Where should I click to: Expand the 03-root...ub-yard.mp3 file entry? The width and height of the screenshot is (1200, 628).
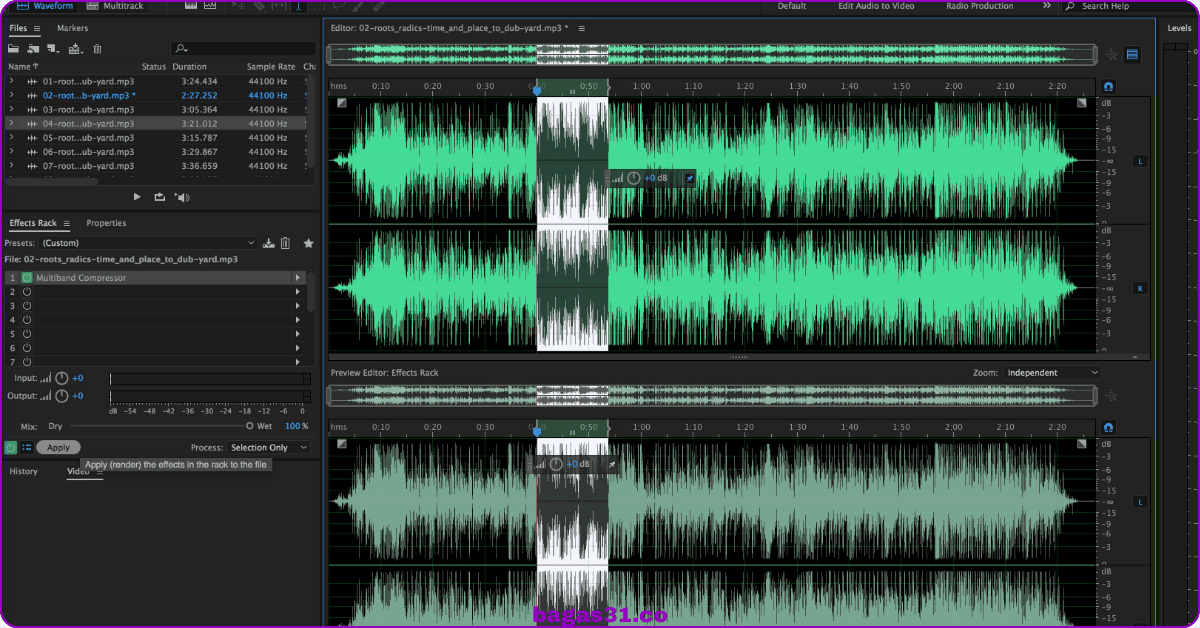point(11,109)
